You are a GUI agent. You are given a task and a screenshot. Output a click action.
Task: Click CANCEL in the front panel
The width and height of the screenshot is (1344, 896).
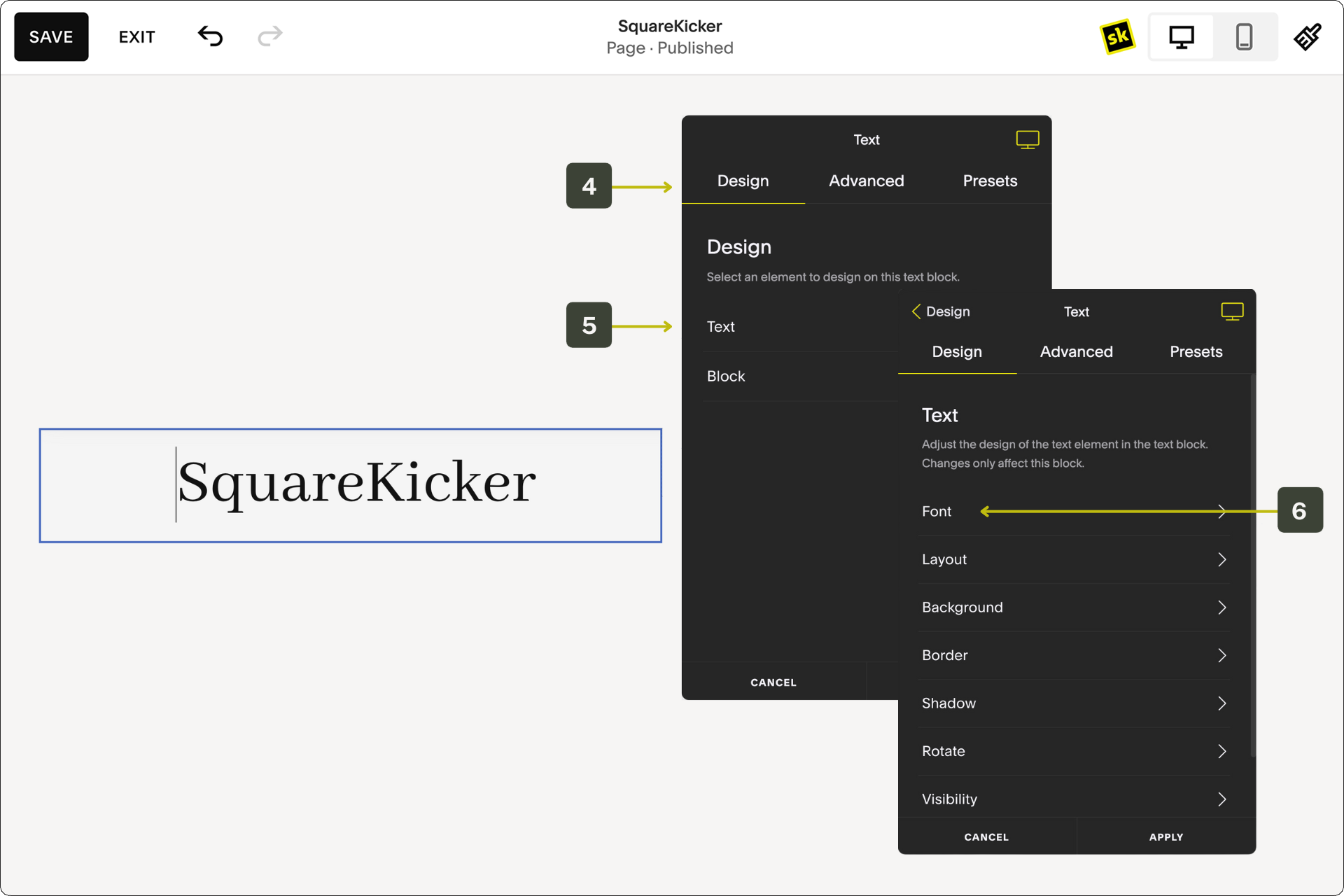(x=986, y=837)
